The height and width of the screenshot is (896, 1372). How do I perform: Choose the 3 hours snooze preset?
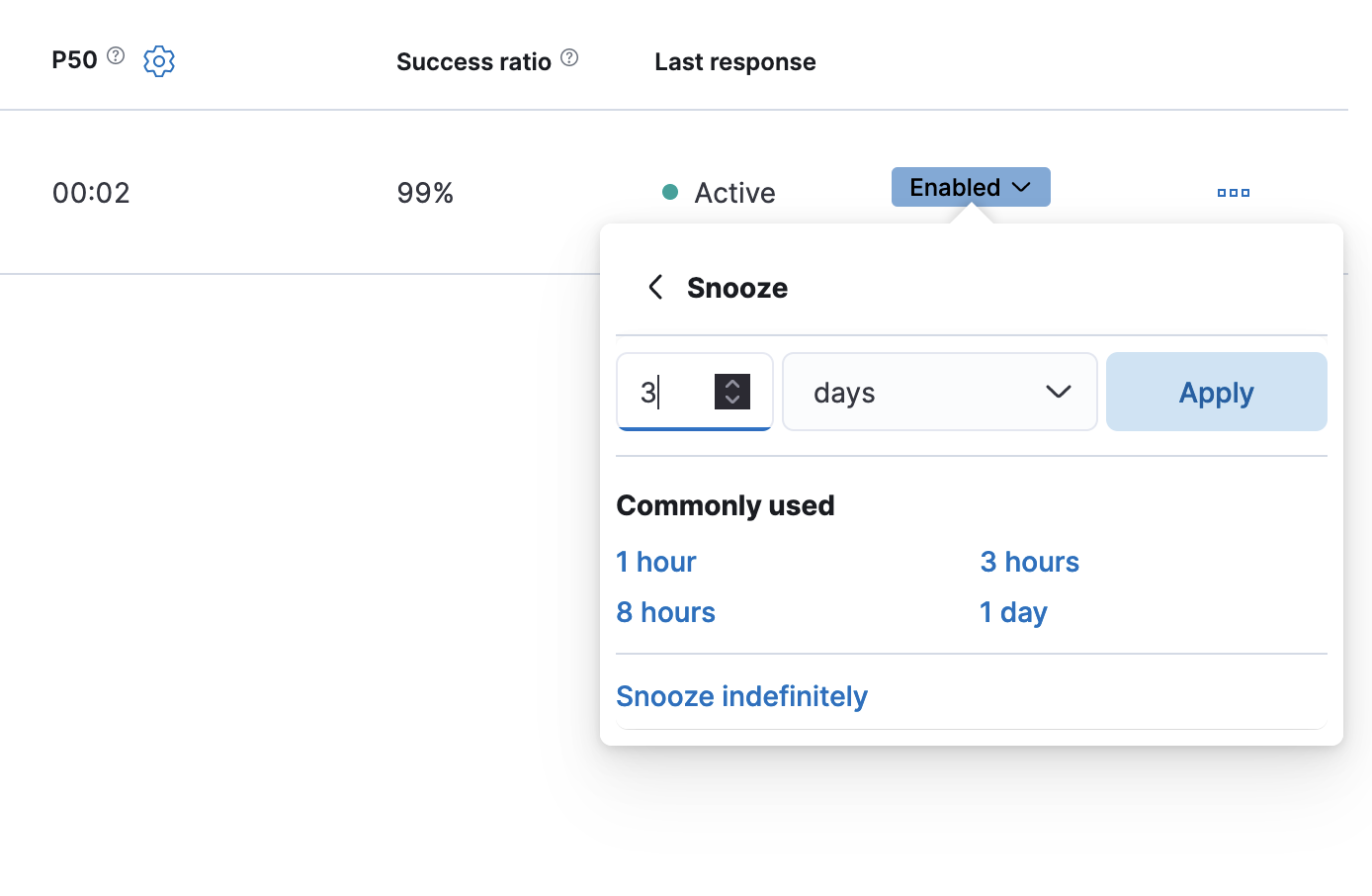click(x=1029, y=561)
